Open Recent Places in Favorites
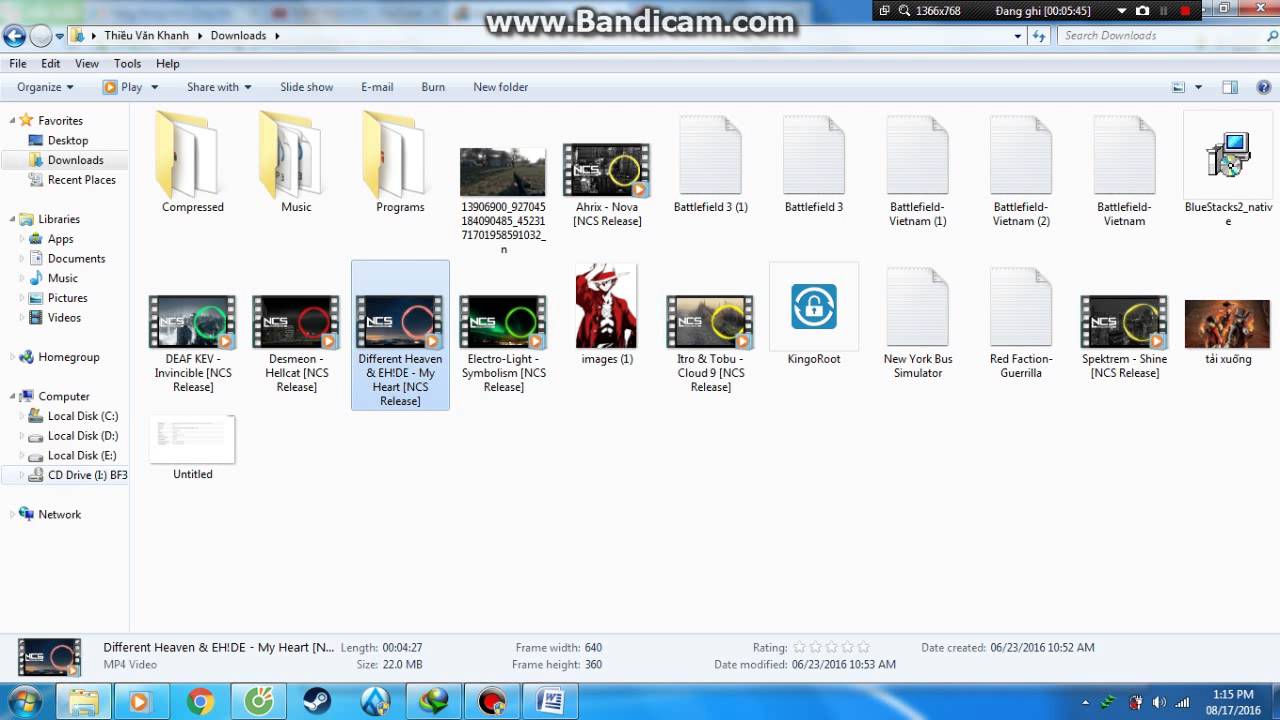Viewport: 1280px width, 720px height. coord(81,180)
